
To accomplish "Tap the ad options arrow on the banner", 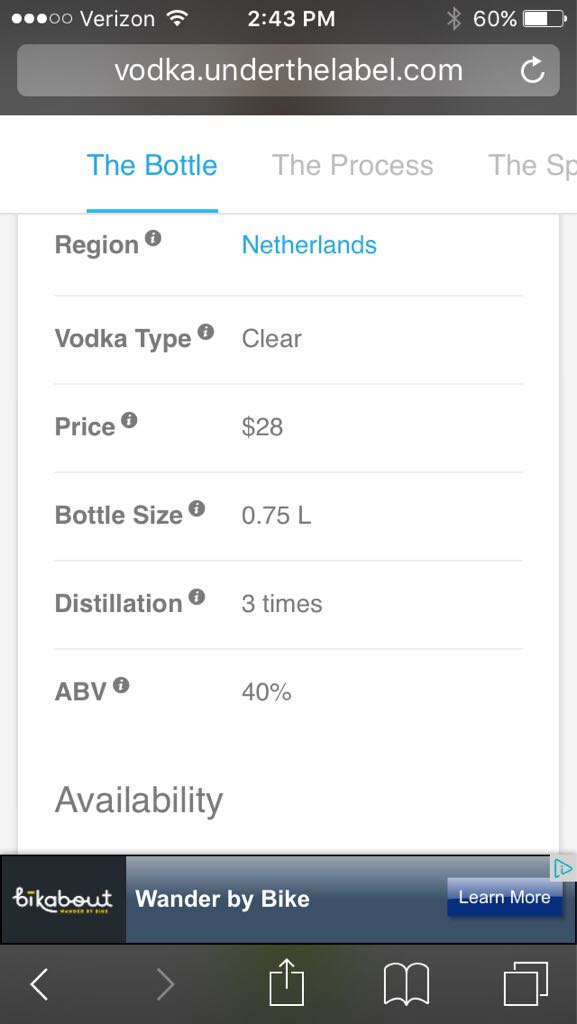I will (x=562, y=870).
